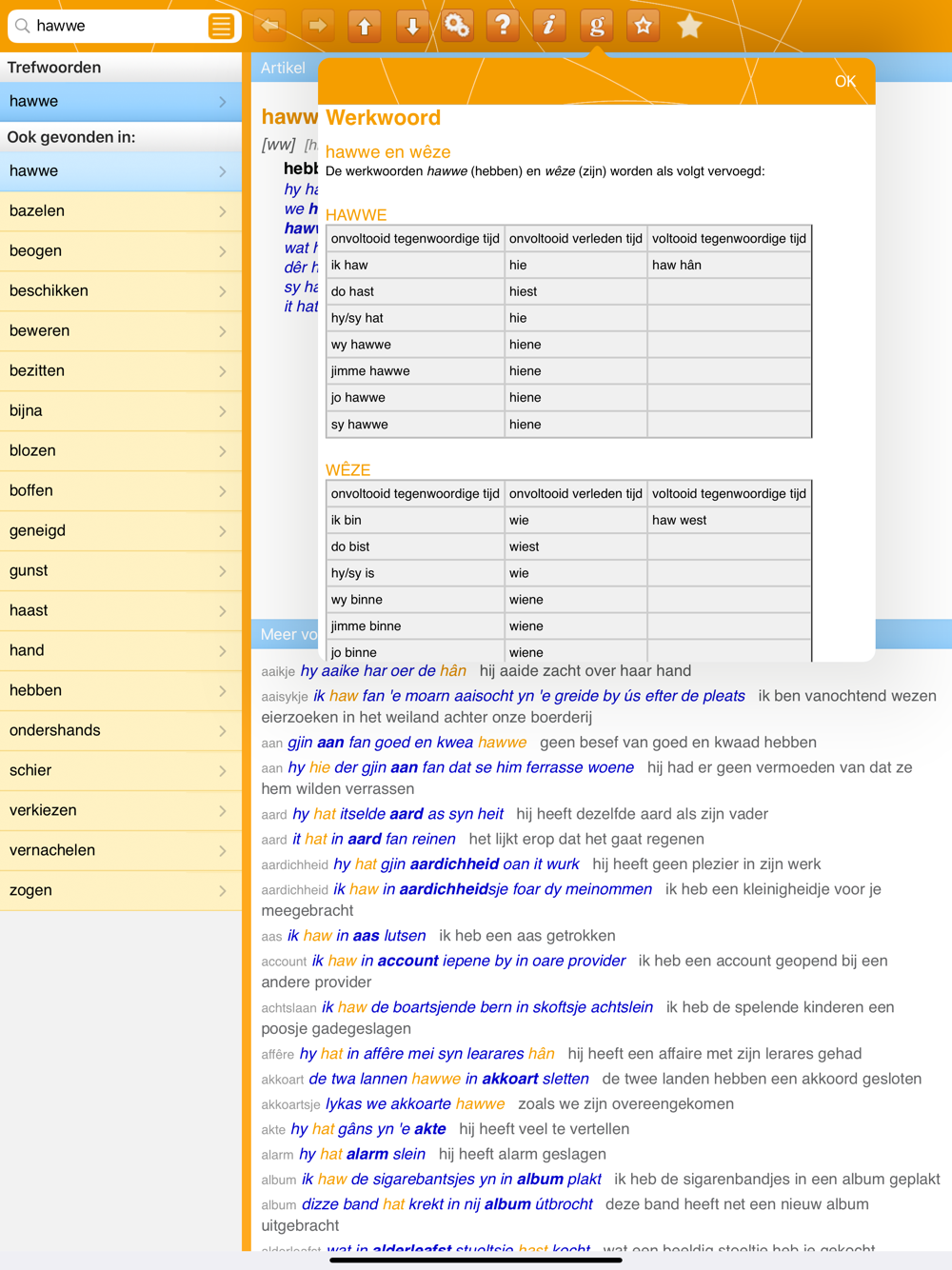
Task: Expand the 'blozen' row chevron
Action: point(223,451)
